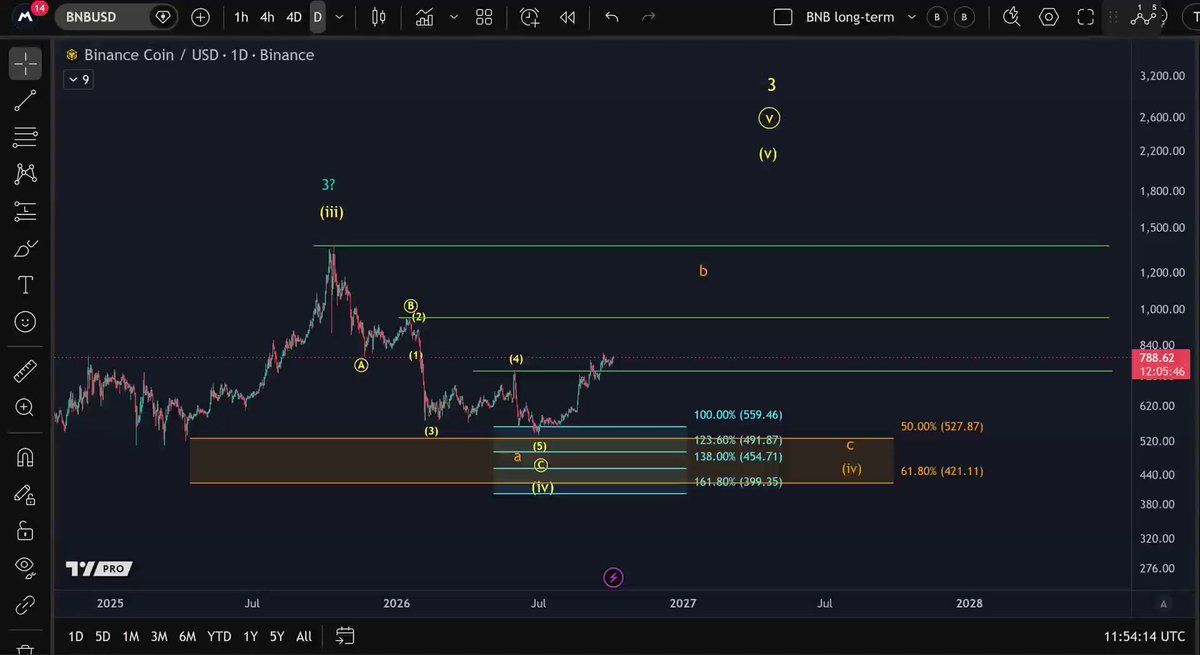Open the Fibonacci retracement tools
This screenshot has height=655, width=1200.
(x=25, y=137)
